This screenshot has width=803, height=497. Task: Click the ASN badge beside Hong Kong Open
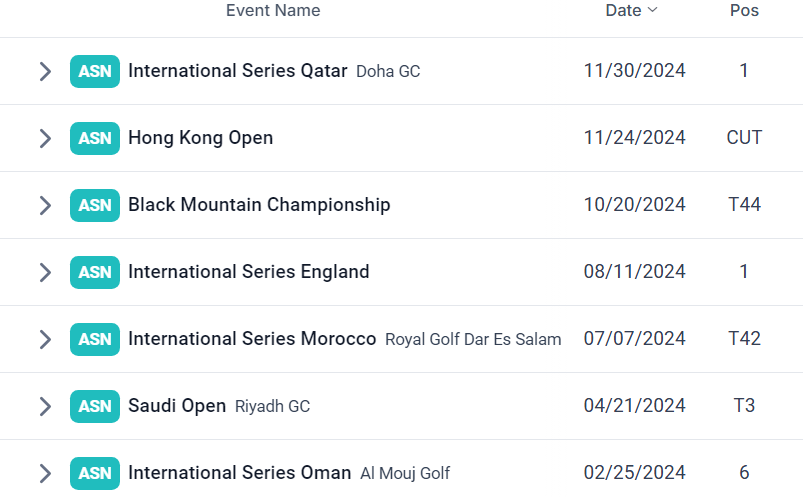(95, 138)
